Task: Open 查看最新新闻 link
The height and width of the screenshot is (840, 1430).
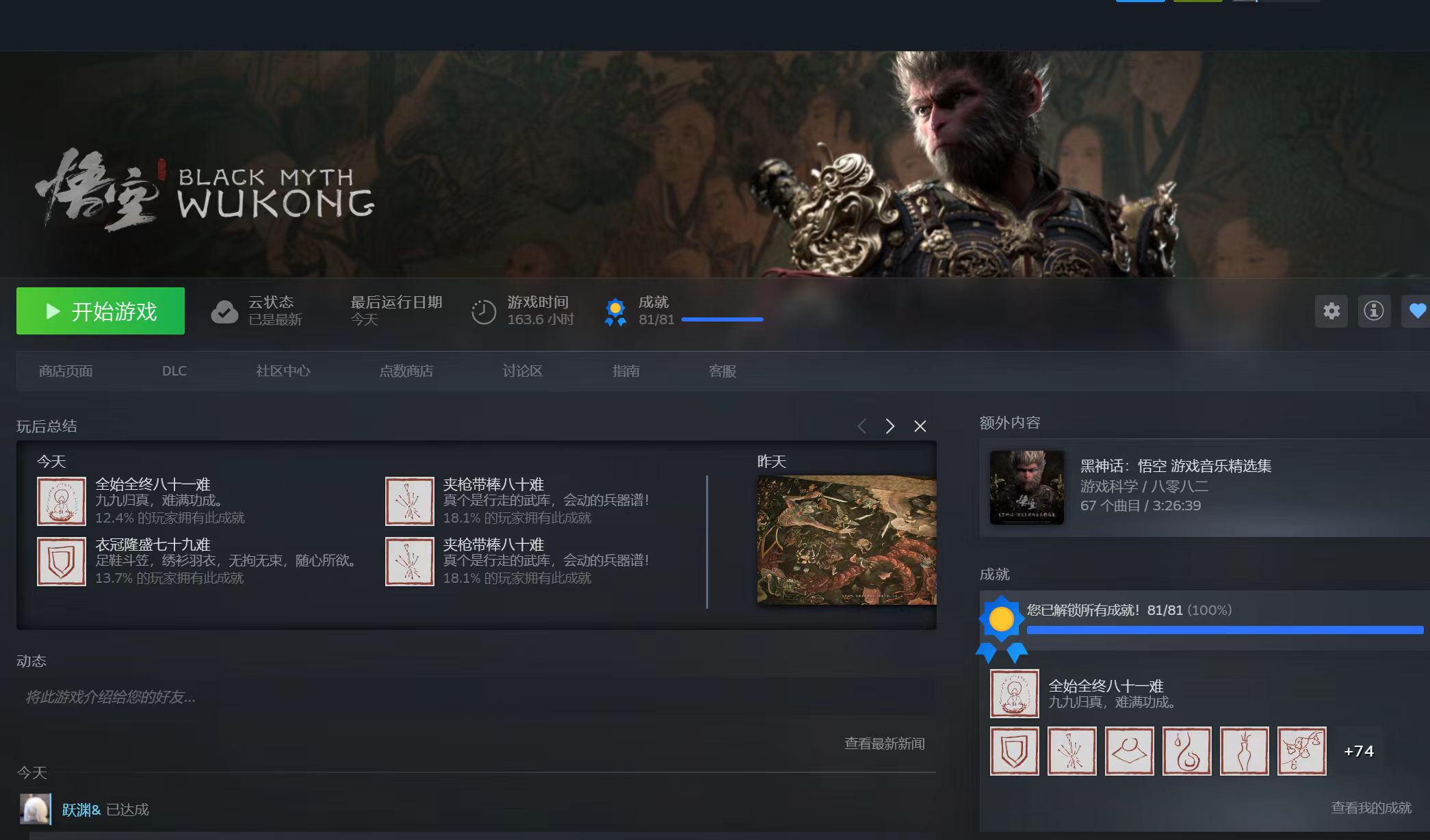Action: coord(885,744)
